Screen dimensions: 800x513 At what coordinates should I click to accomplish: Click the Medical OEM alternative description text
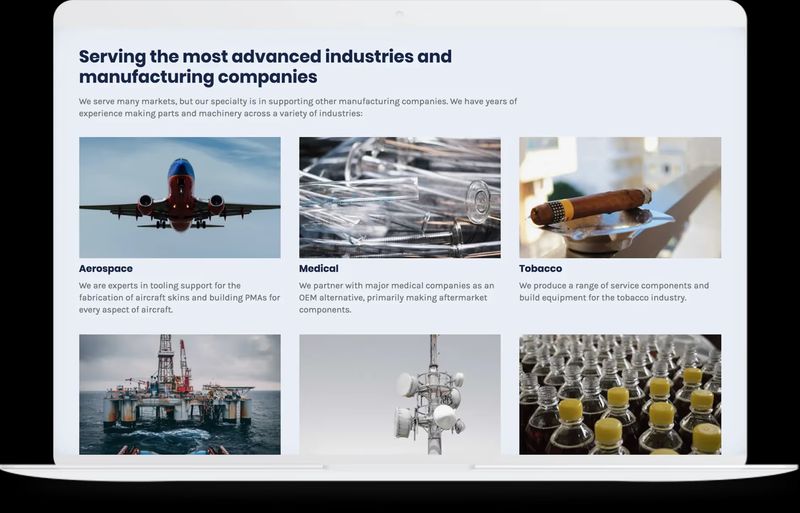coord(396,297)
